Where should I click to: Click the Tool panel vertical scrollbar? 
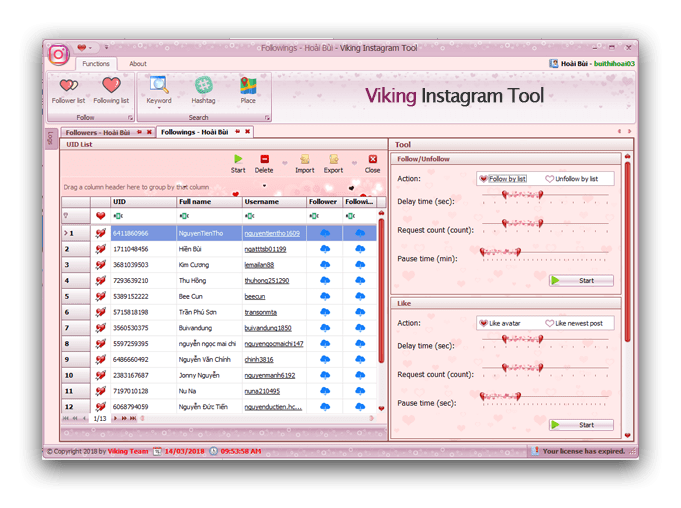click(x=627, y=252)
